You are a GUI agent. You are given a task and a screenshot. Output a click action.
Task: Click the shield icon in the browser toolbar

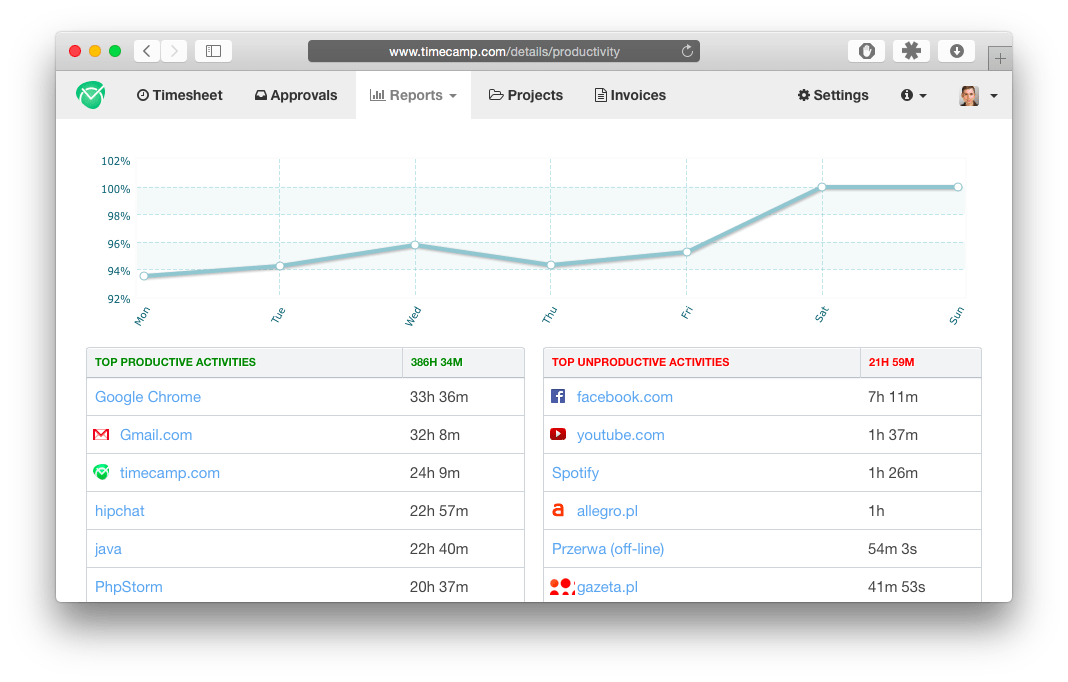pos(866,50)
